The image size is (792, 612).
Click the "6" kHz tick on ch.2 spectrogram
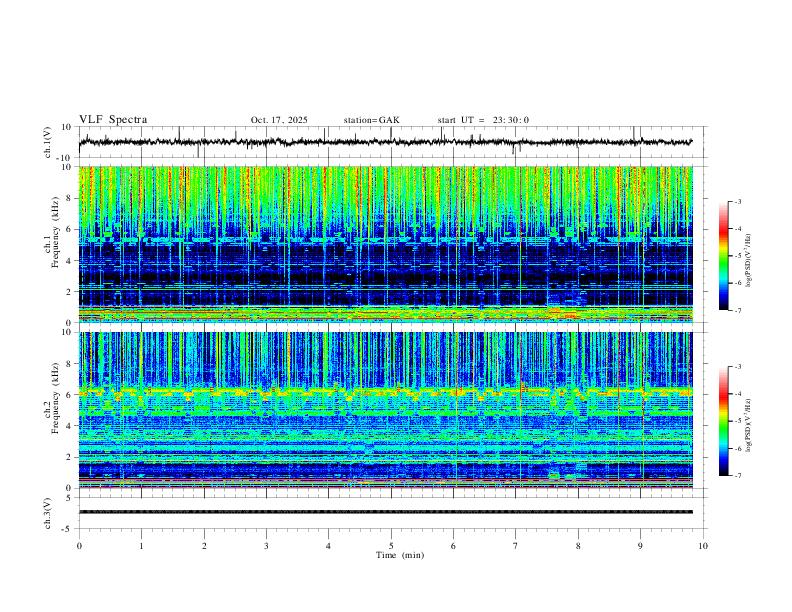pos(70,395)
